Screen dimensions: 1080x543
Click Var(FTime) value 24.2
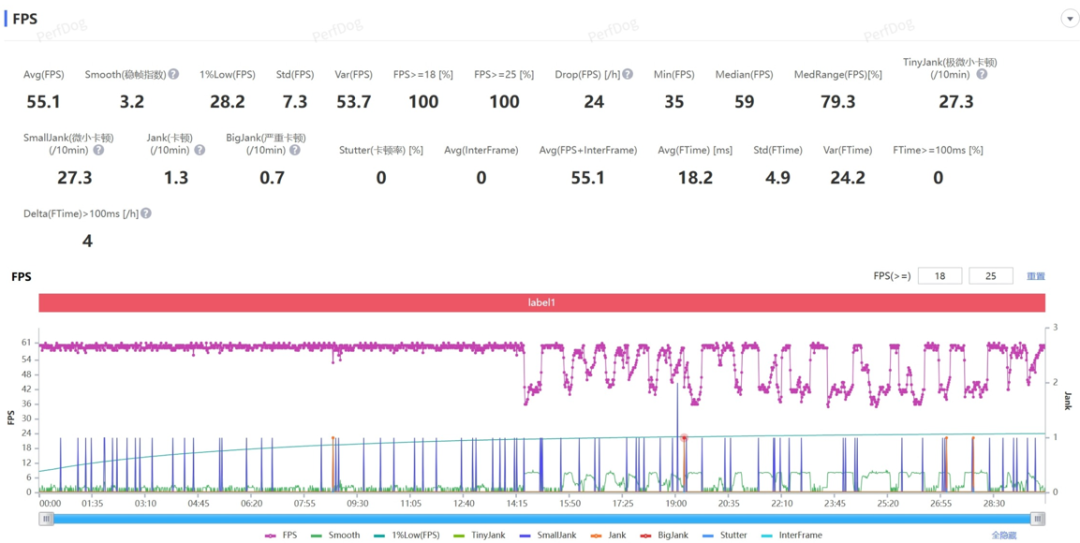coord(847,178)
